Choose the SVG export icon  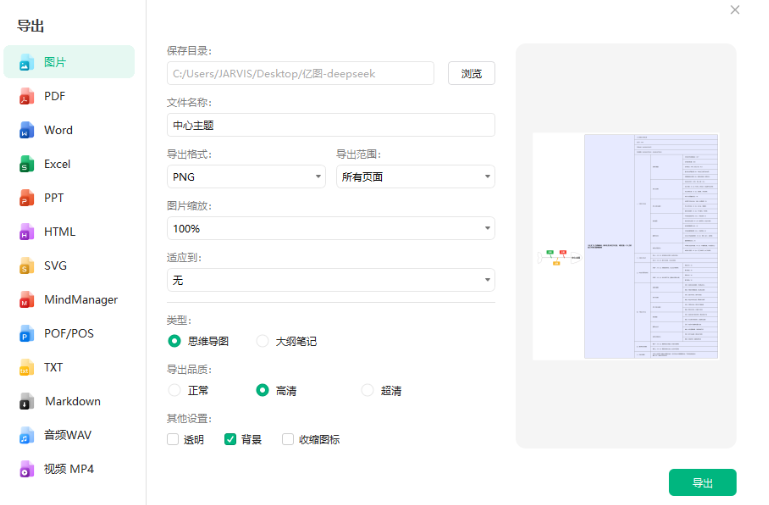pos(27,266)
